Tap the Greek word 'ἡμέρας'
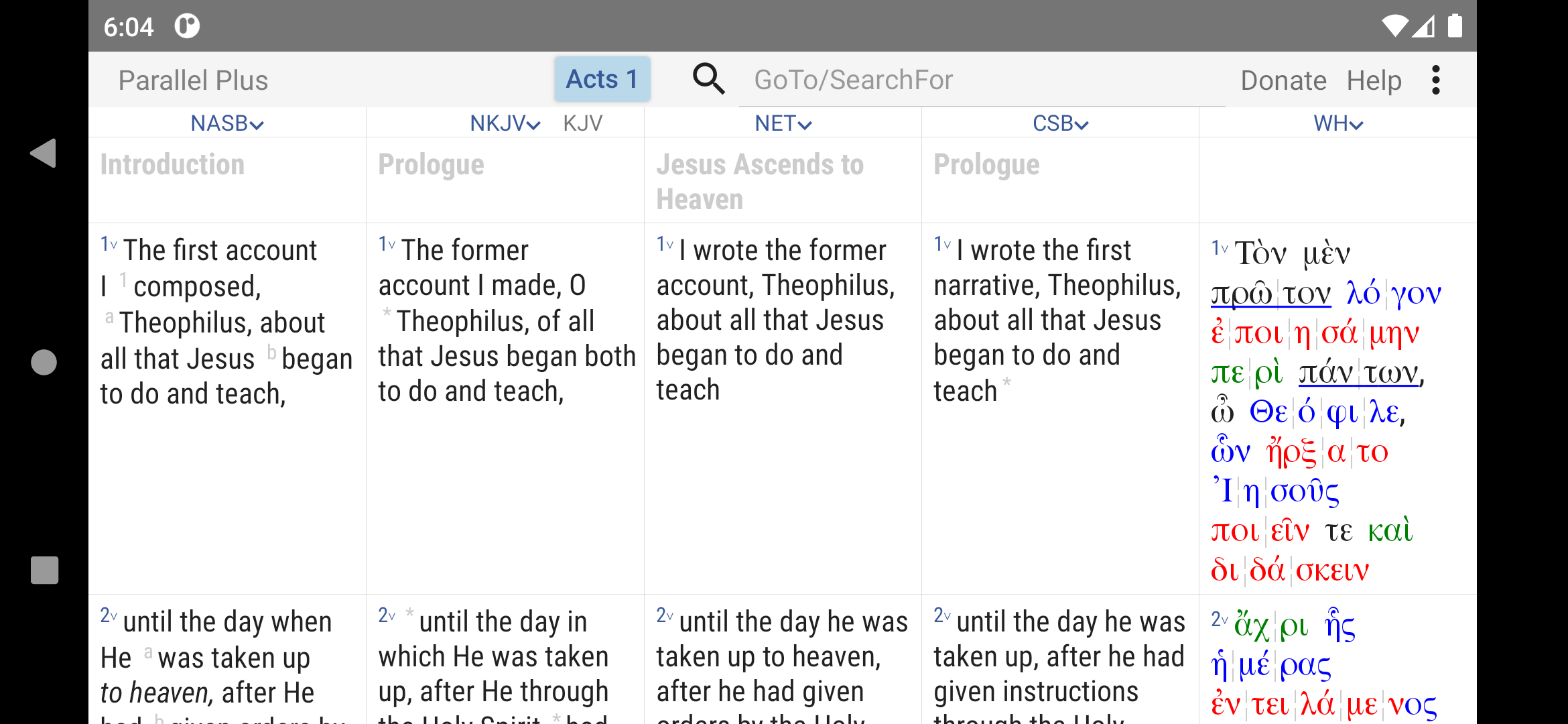Screen dimensions: 1568x724 click(1270, 665)
